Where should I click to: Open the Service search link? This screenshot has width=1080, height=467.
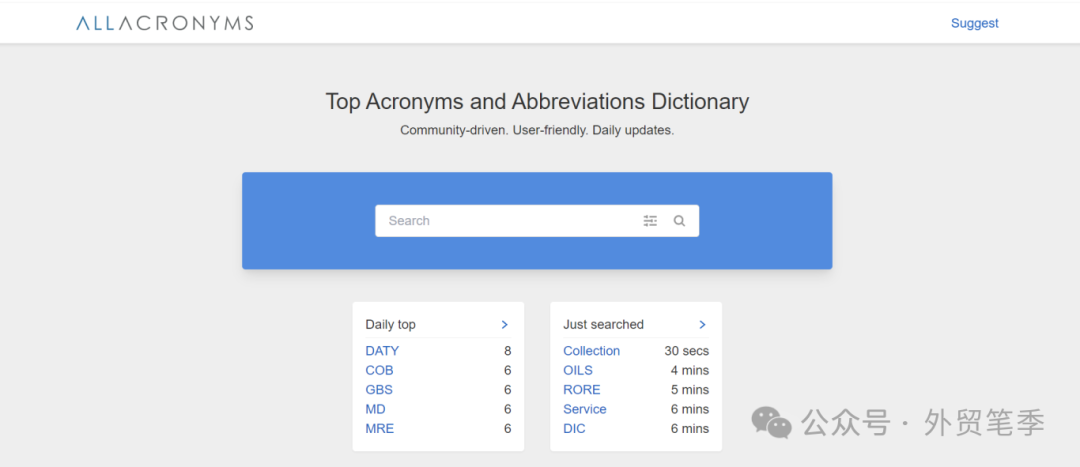click(585, 409)
